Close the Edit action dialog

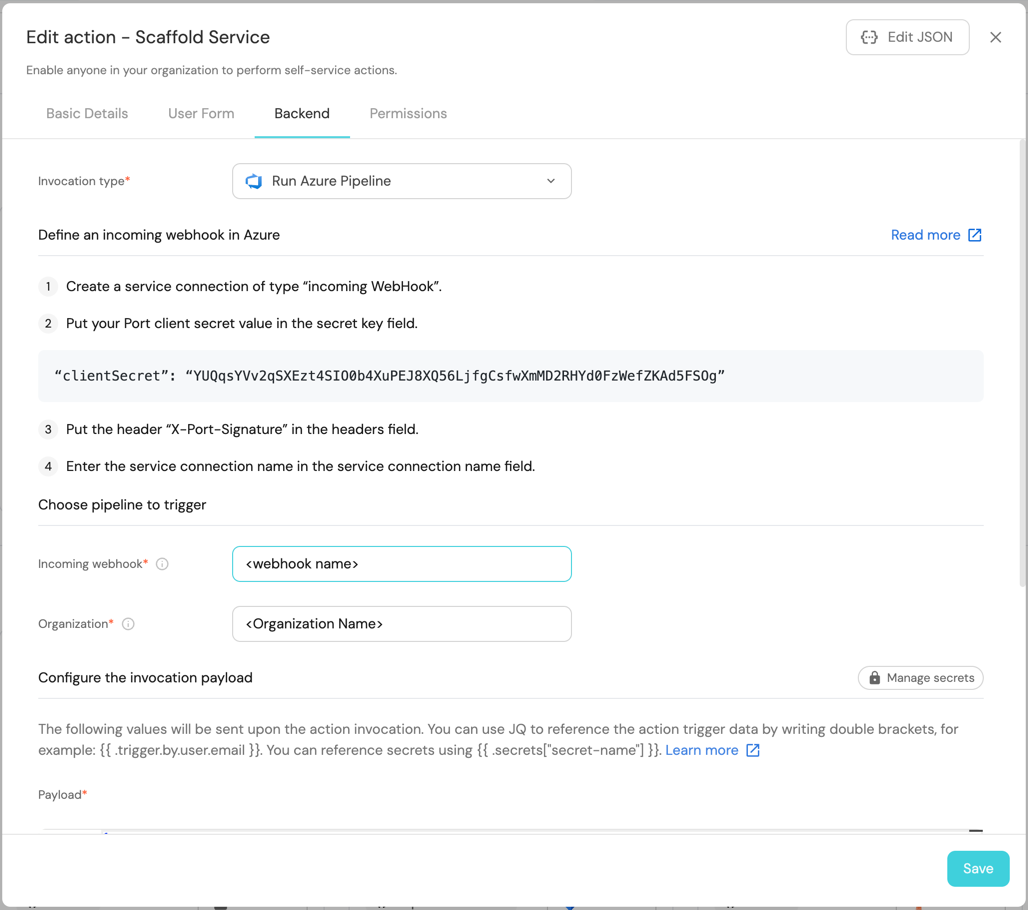tap(995, 37)
